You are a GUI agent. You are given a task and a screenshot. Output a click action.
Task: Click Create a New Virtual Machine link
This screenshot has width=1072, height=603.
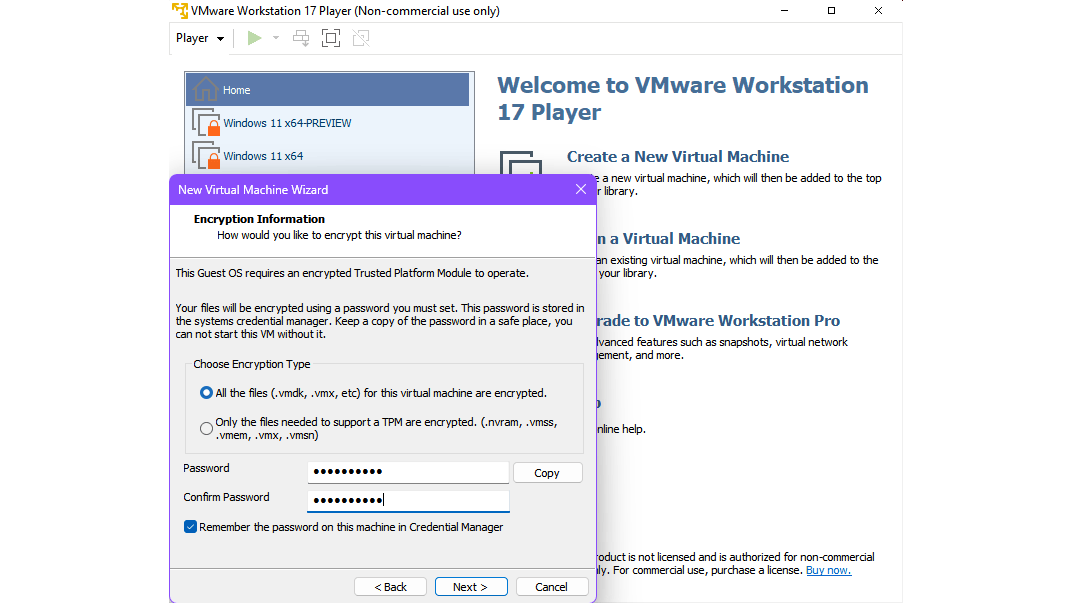click(x=678, y=157)
